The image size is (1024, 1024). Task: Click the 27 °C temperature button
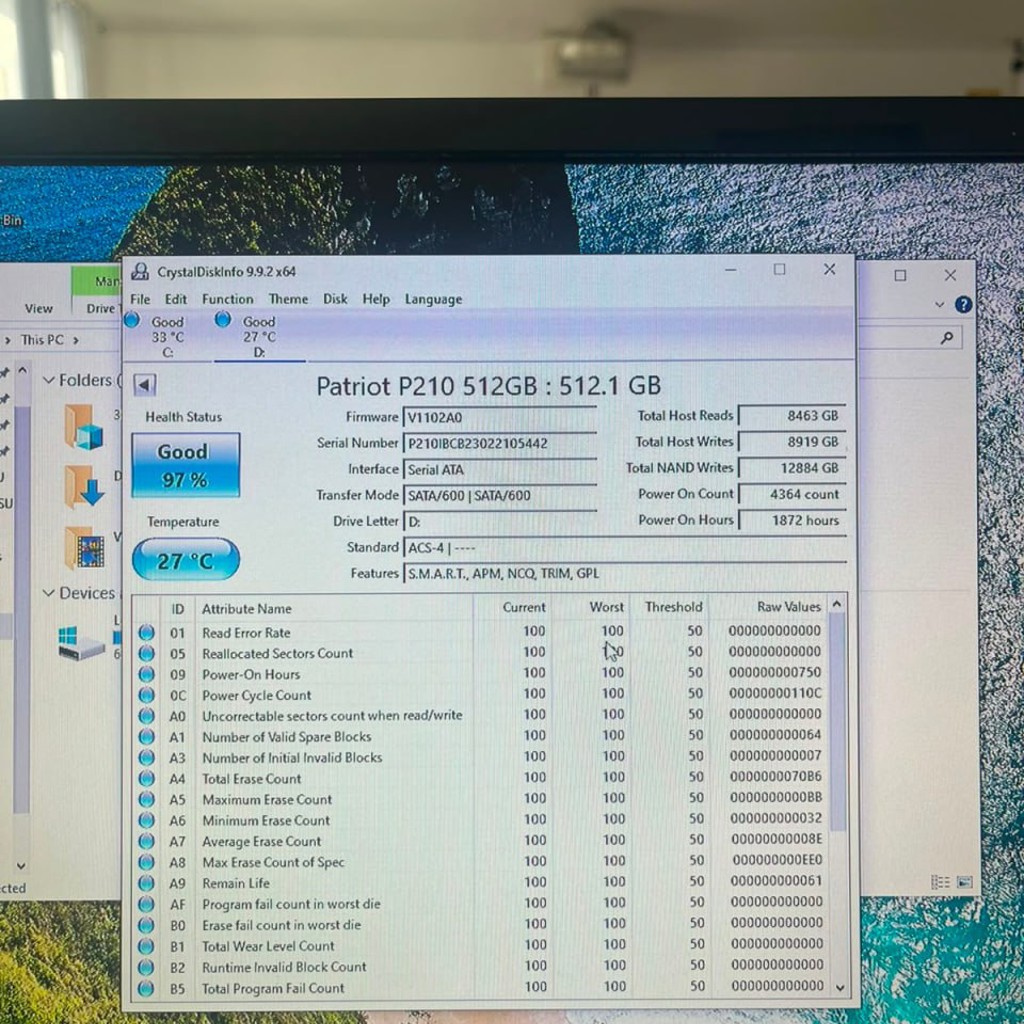click(185, 560)
